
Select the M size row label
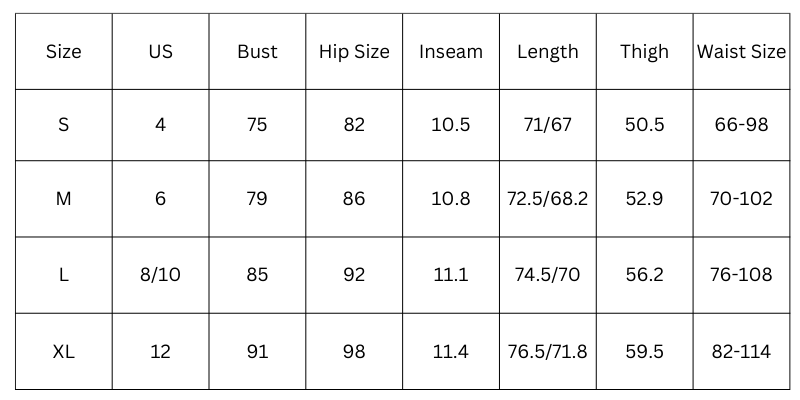click(64, 199)
